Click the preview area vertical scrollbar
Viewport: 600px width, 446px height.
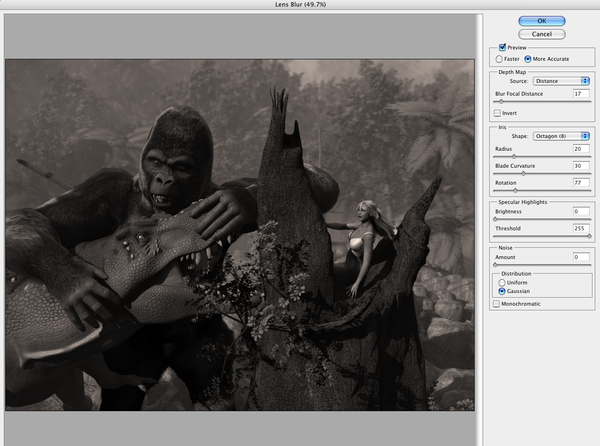[x=479, y=230]
